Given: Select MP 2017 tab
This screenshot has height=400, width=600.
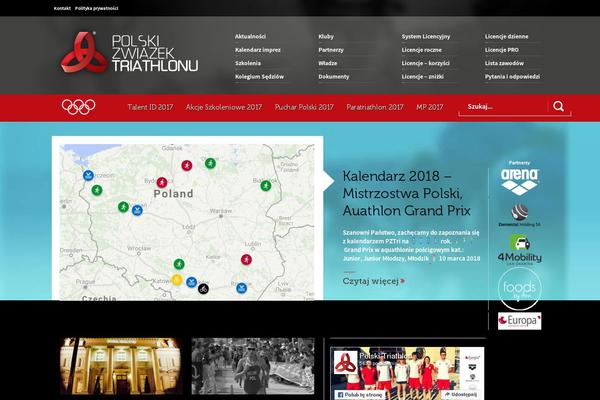Looking at the screenshot, I should tap(430, 107).
